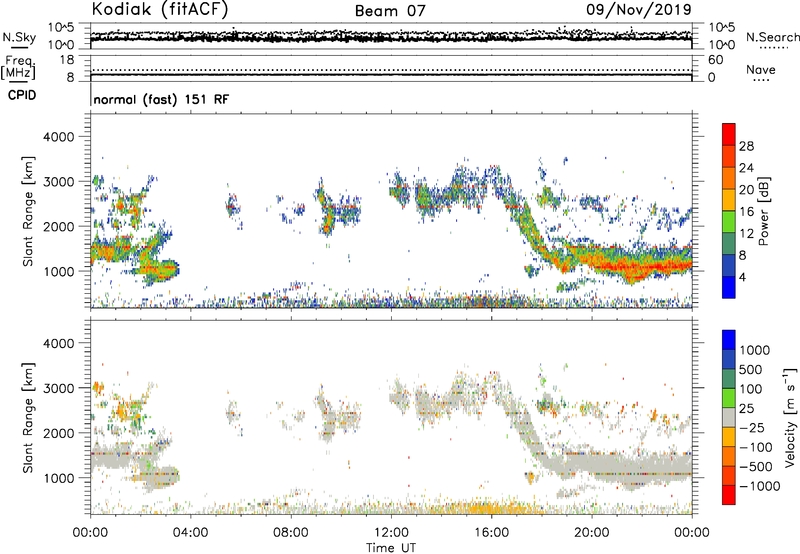
Task: Click the 'CPID' label
Action: 22,95
